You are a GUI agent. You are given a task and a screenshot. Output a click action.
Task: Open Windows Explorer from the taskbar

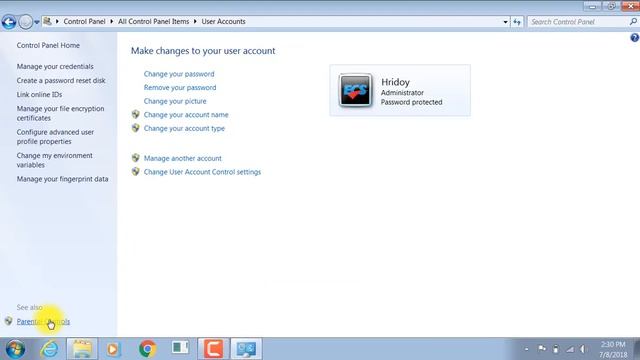(x=82, y=349)
